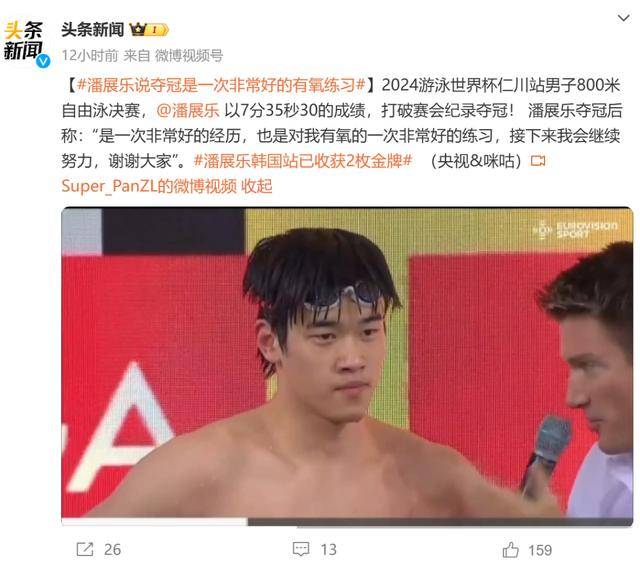Open the 头条新闻 profile avatar
This screenshot has width=640, height=565.
pos(25,43)
